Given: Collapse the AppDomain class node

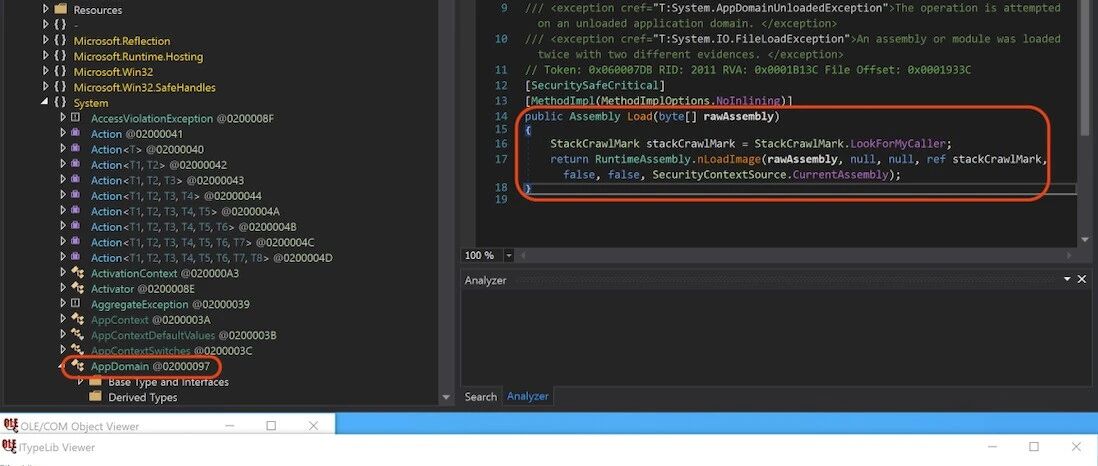Looking at the screenshot, I should pyautogui.click(x=63, y=366).
